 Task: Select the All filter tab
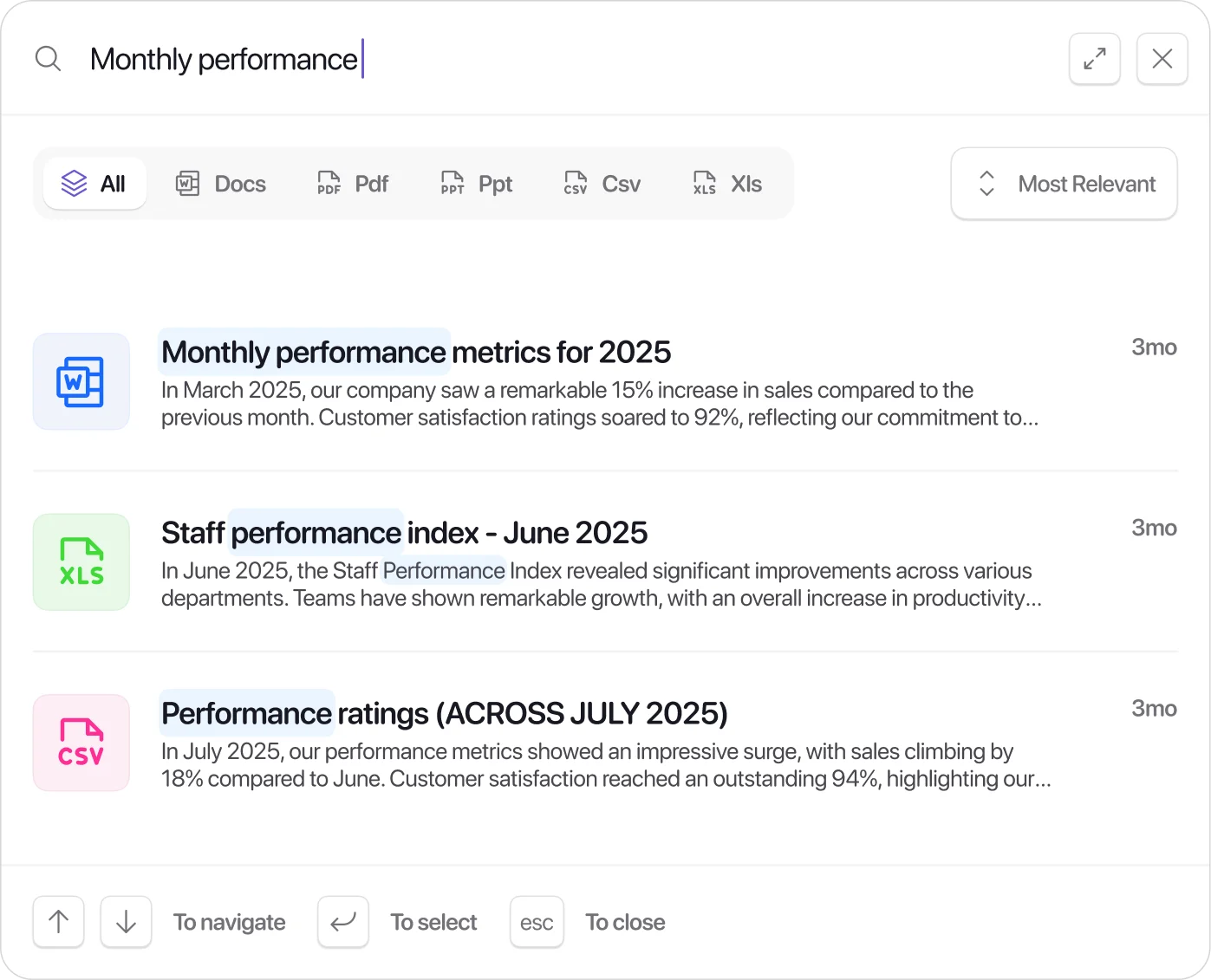pyautogui.click(x=94, y=184)
